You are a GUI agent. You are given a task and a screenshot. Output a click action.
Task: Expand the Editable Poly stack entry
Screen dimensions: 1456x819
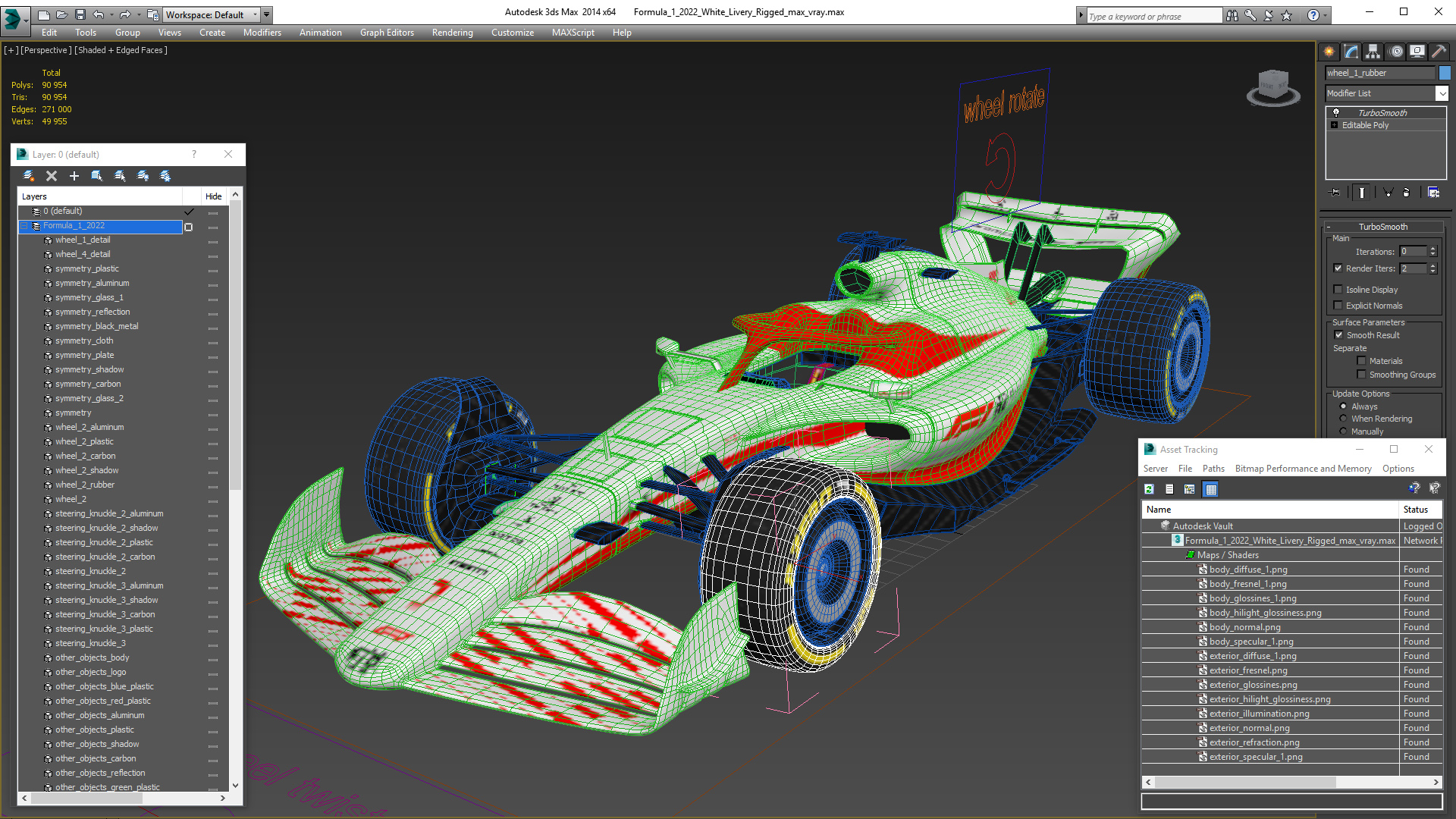coord(1335,125)
